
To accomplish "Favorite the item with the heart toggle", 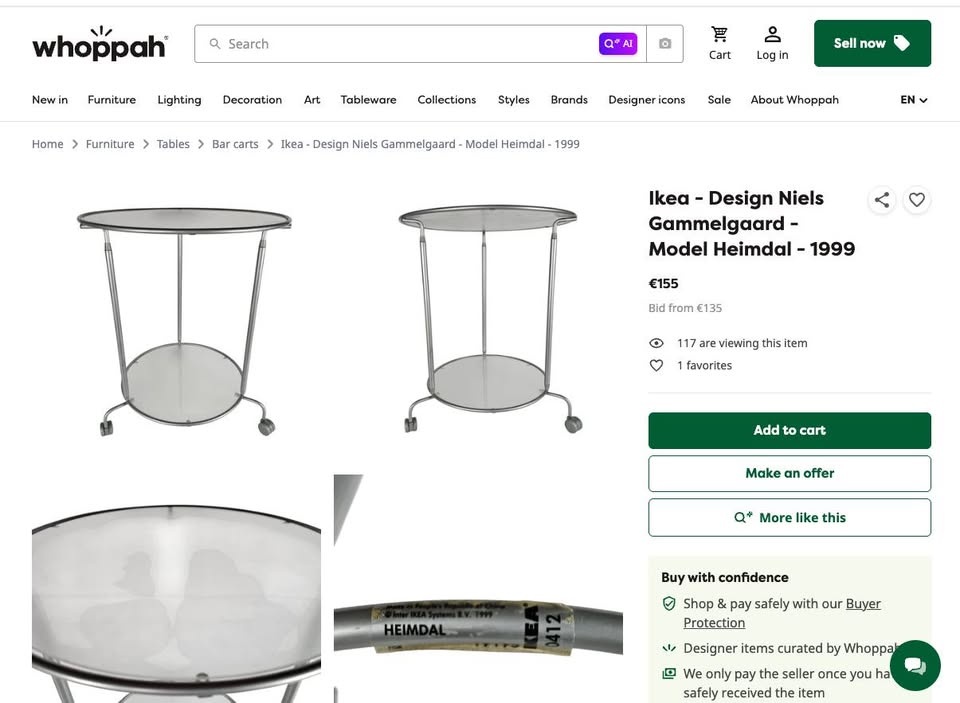I will tap(916, 200).
